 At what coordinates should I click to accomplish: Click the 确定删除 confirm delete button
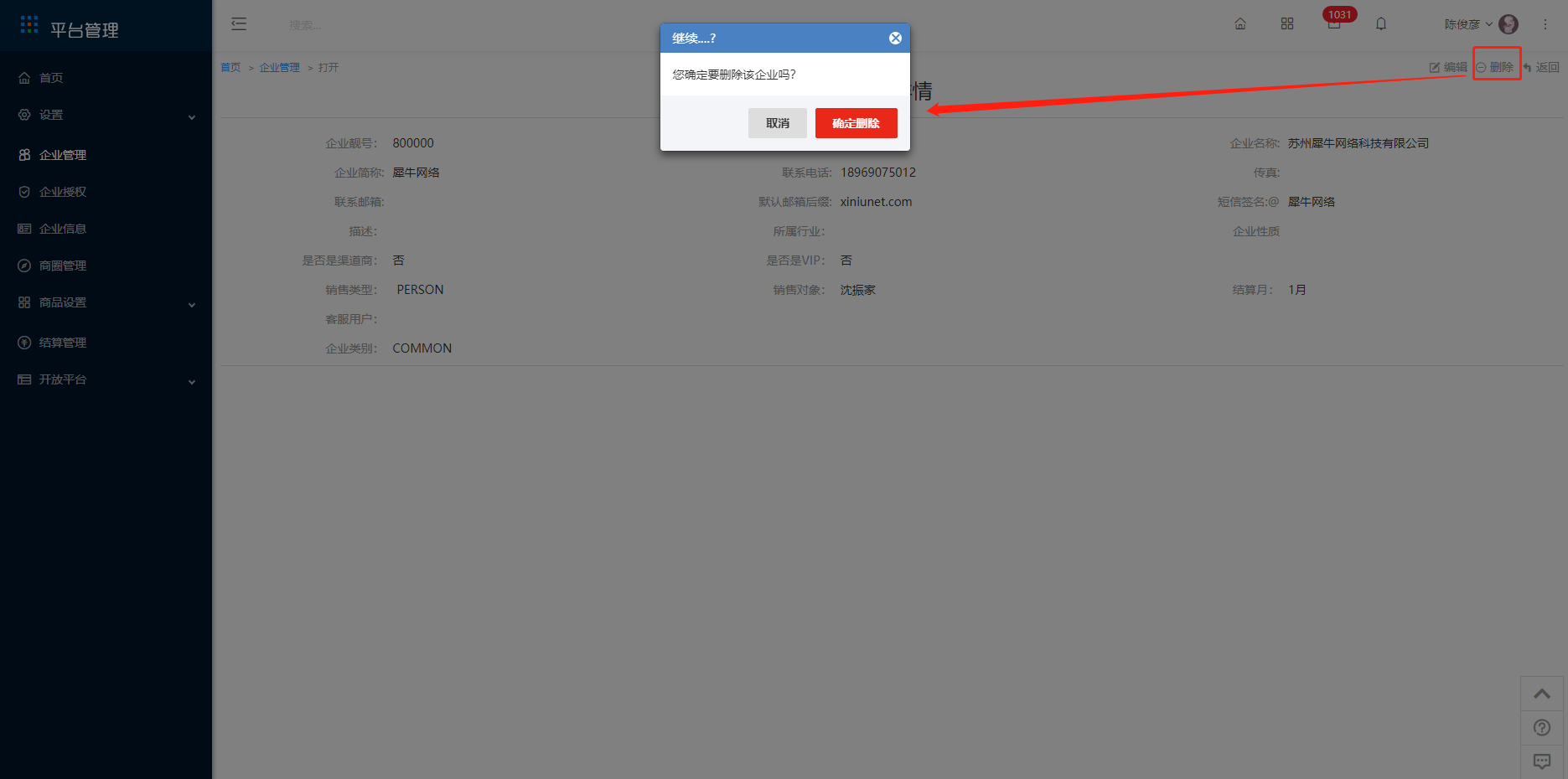coord(856,123)
